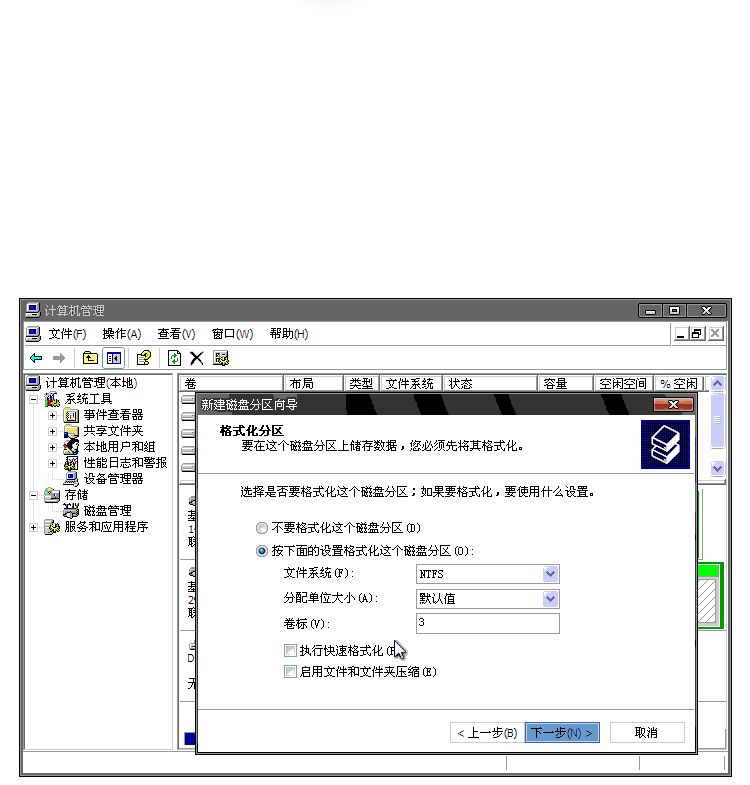Open the 操作(A) menu
Screen dimensions: 750x785
pos(121,334)
